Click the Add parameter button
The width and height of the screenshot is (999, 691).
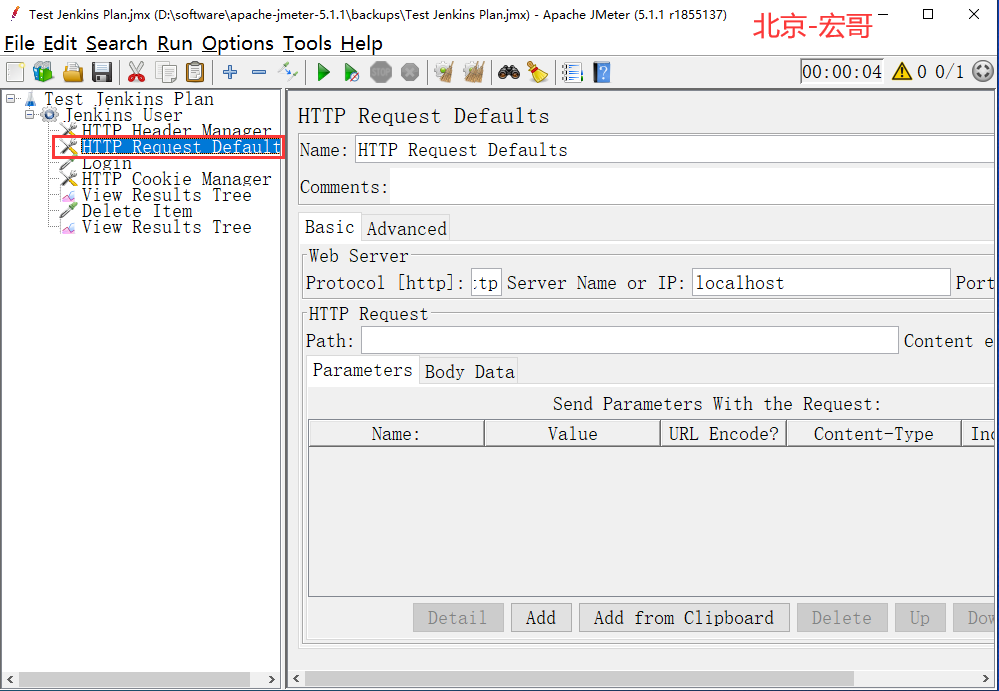coord(541,617)
